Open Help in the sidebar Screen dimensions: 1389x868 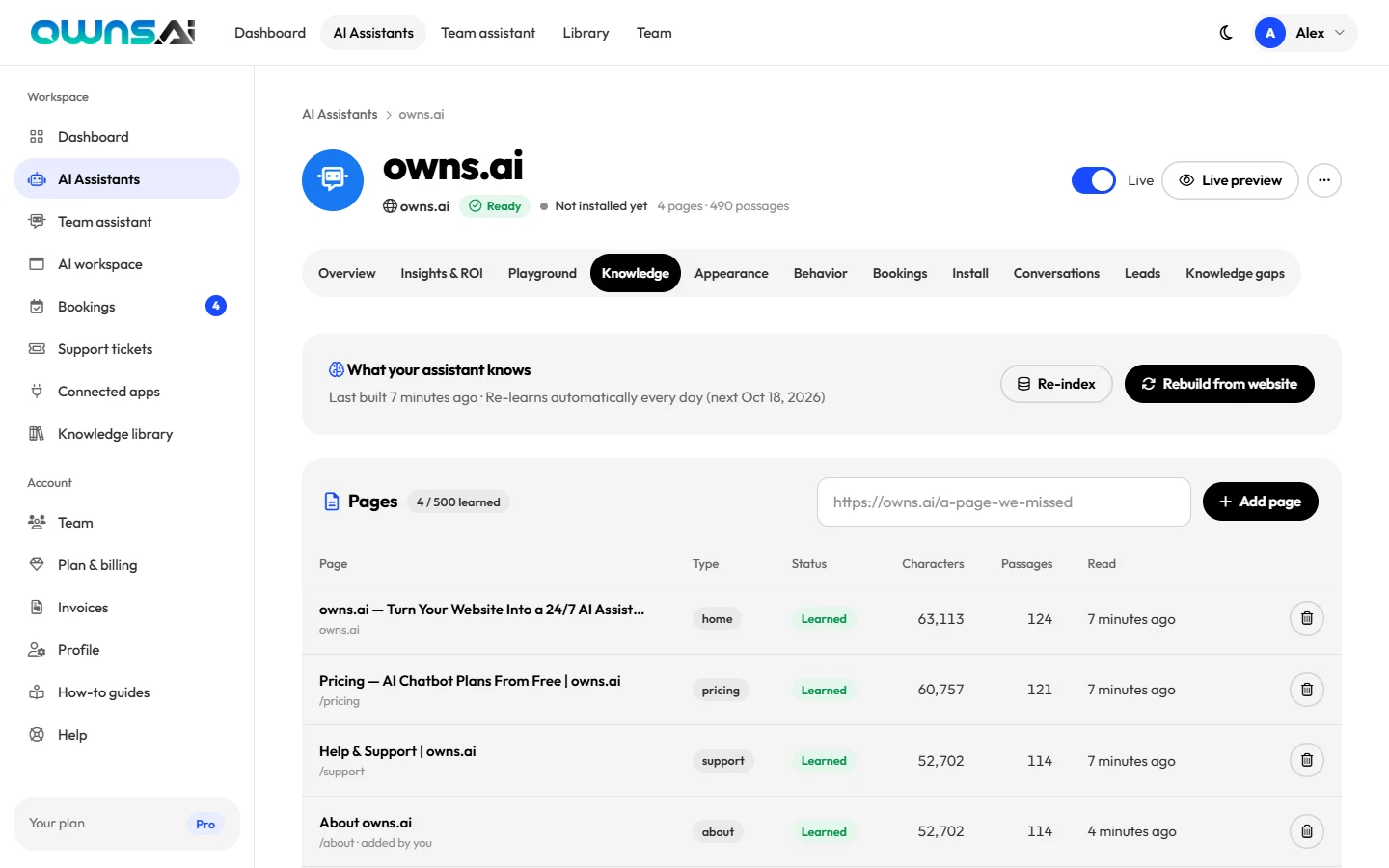(x=126, y=735)
